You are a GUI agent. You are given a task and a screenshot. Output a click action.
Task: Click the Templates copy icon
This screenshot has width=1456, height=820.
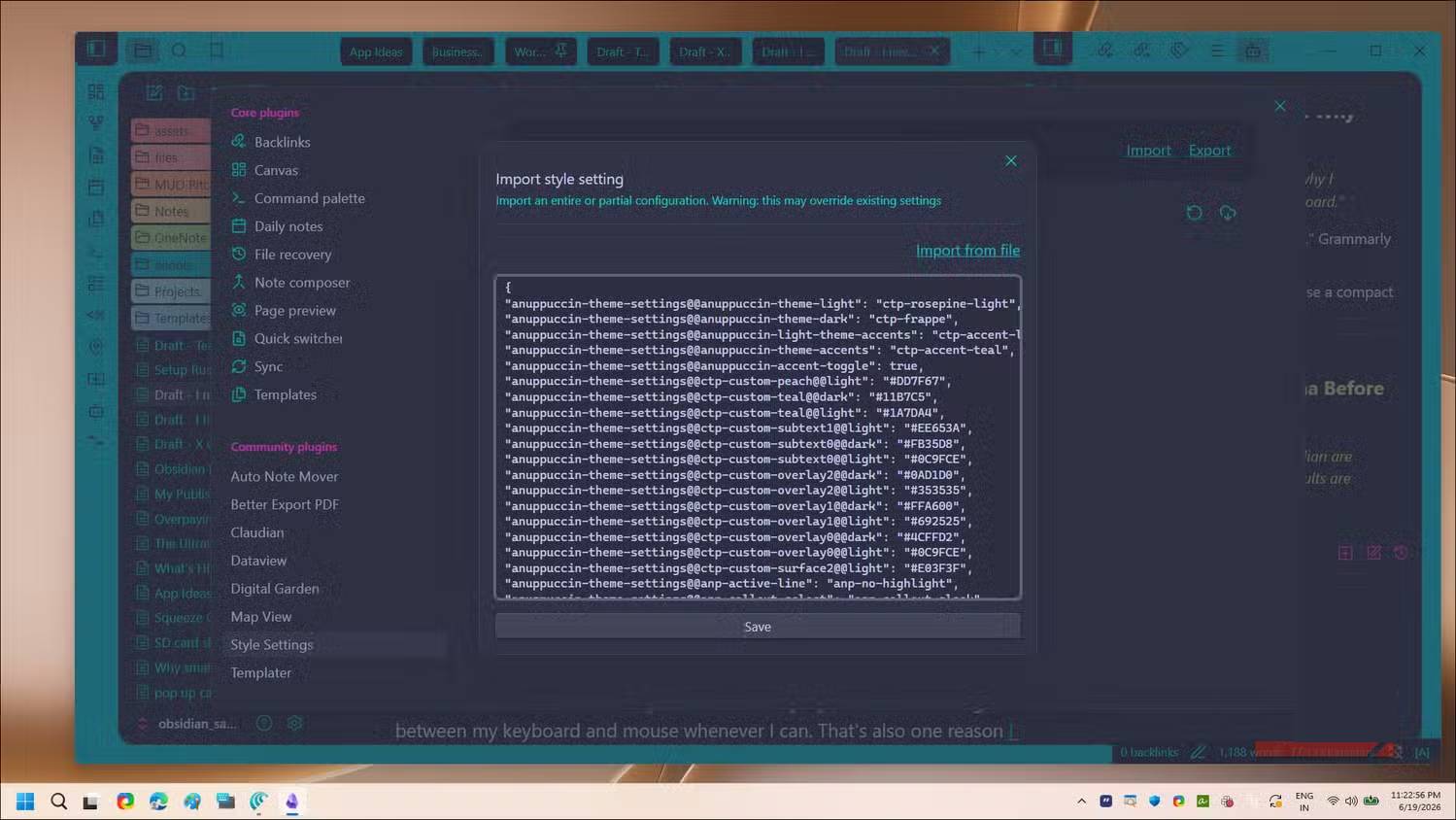pos(238,394)
